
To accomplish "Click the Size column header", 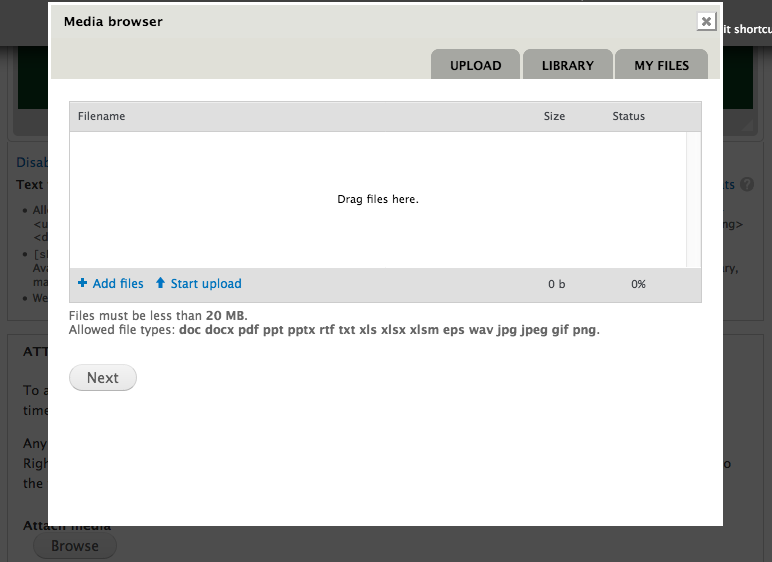I will pyautogui.click(x=554, y=116).
